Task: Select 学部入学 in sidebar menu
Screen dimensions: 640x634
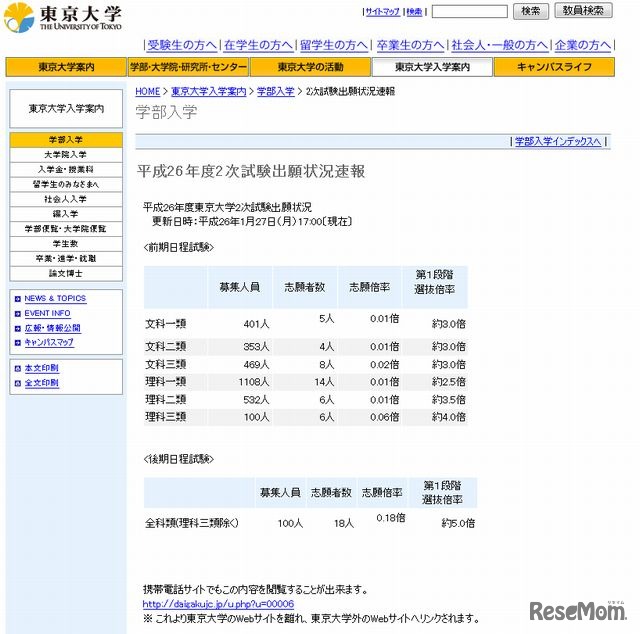Action: coord(66,140)
